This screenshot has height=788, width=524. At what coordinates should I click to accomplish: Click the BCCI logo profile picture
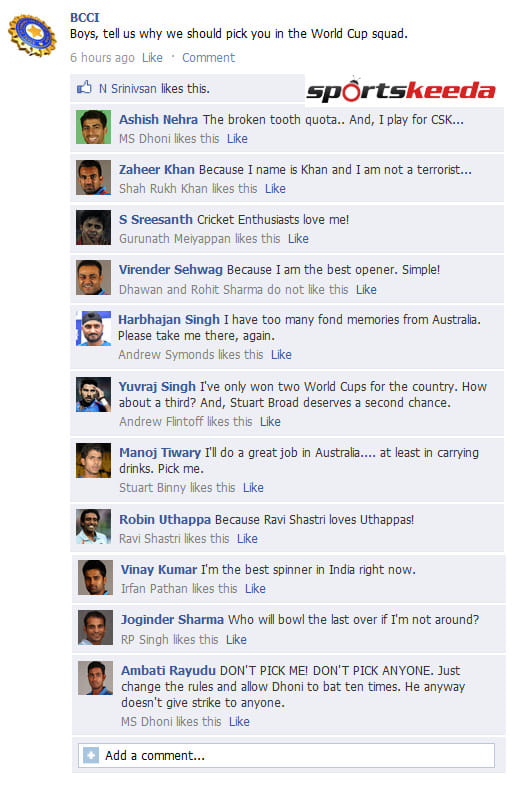[33, 36]
